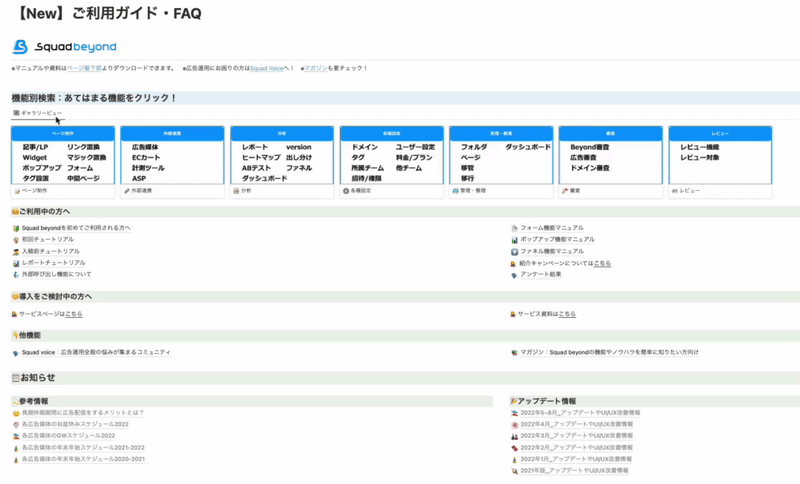
Task: Click icon beside ファネル機能マニュアル
Action: [x=514, y=252]
